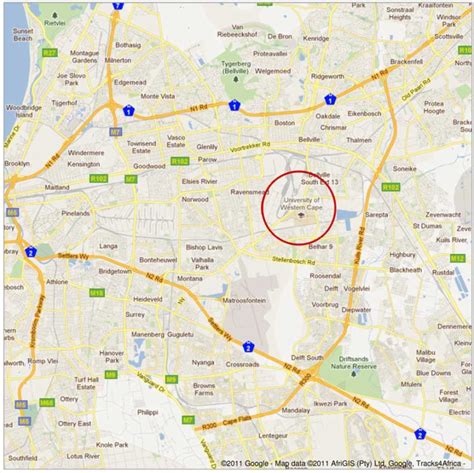Click the green R102 marker near Parow
The width and height of the screenshot is (474, 473).
(x=180, y=161)
